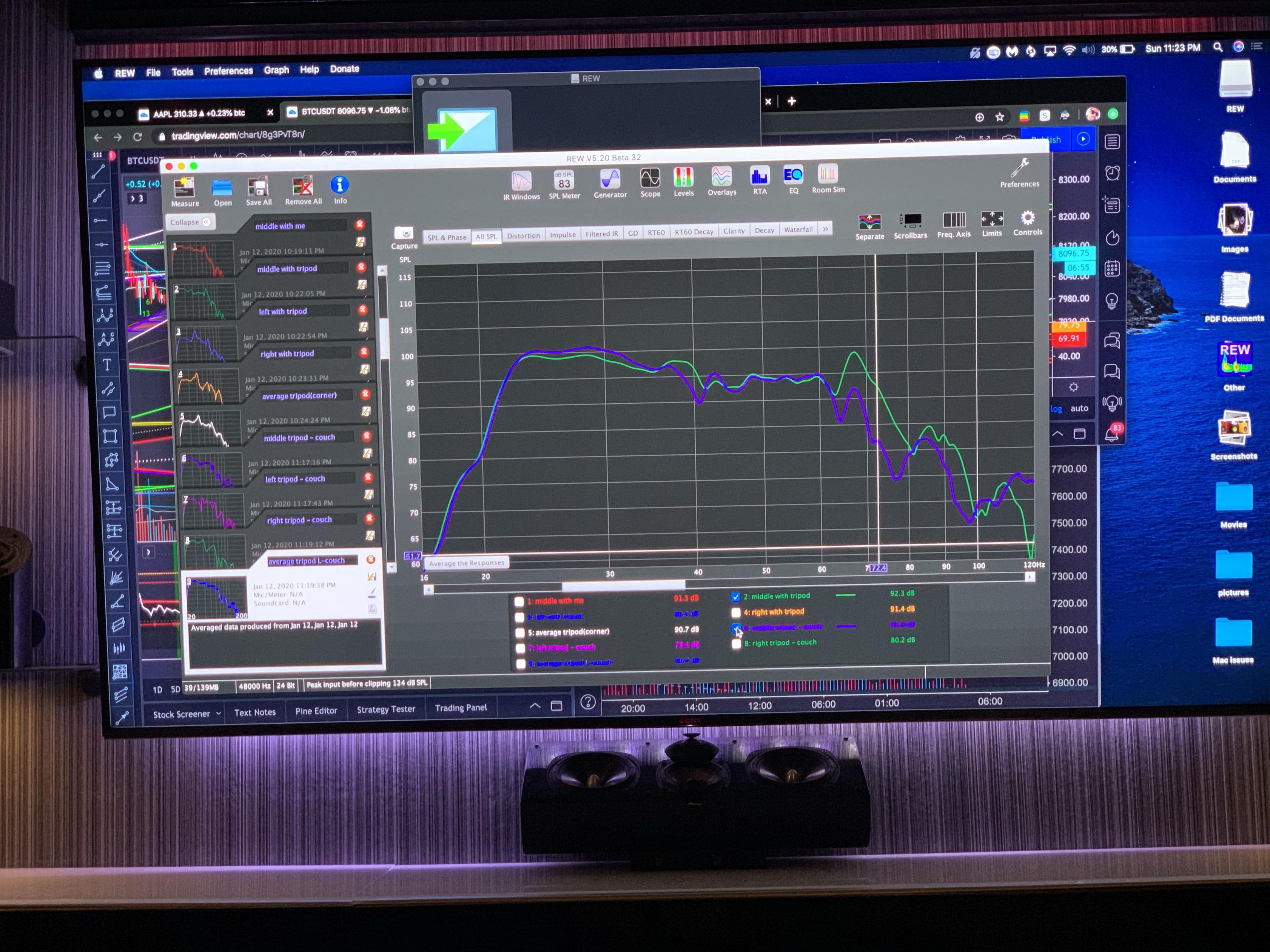Viewport: 1270px width, 952px height.
Task: Click Average the Responses button
Action: 466,563
